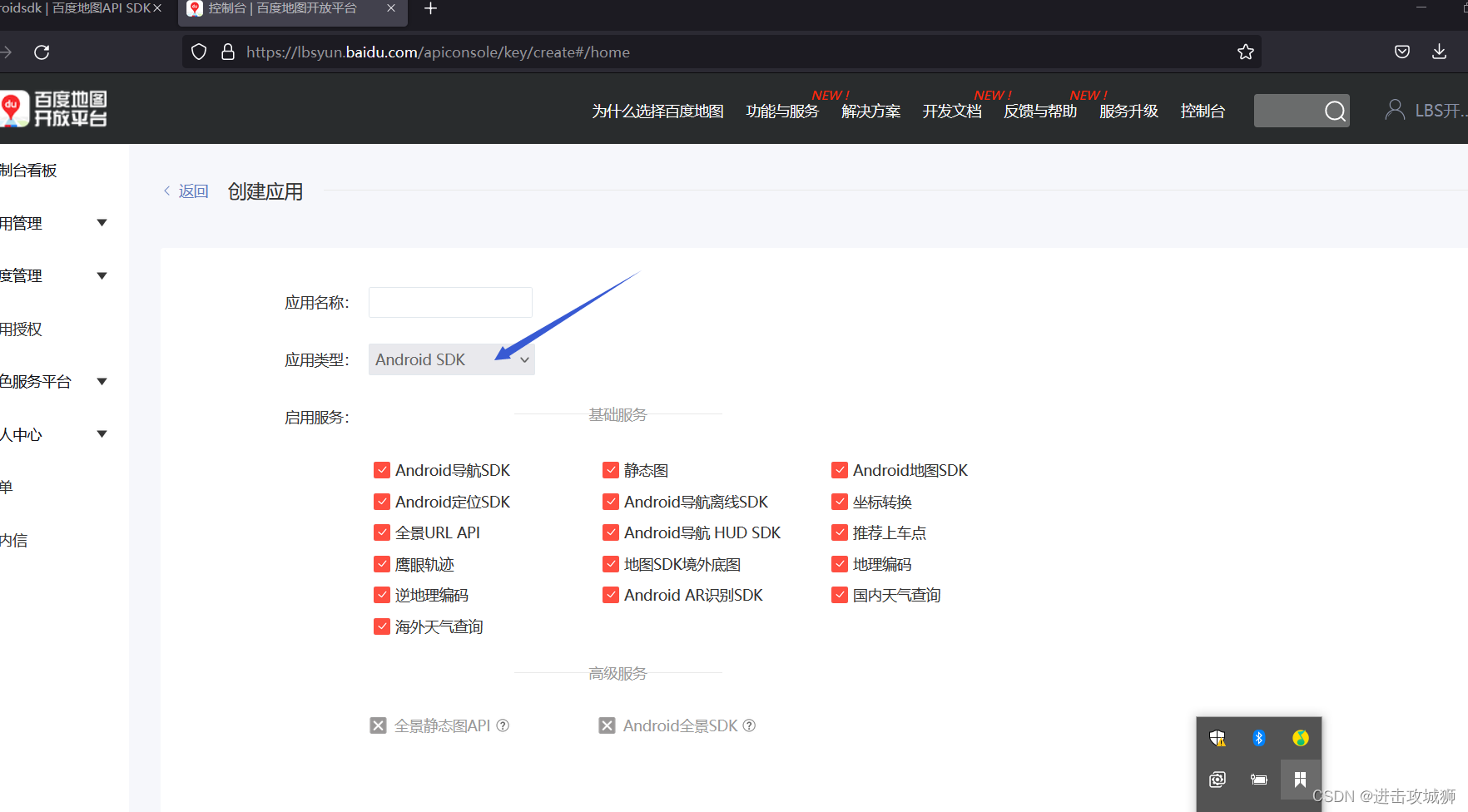Open 制台看板 in the sidebar
The height and width of the screenshot is (812, 1468).
[x=28, y=171]
